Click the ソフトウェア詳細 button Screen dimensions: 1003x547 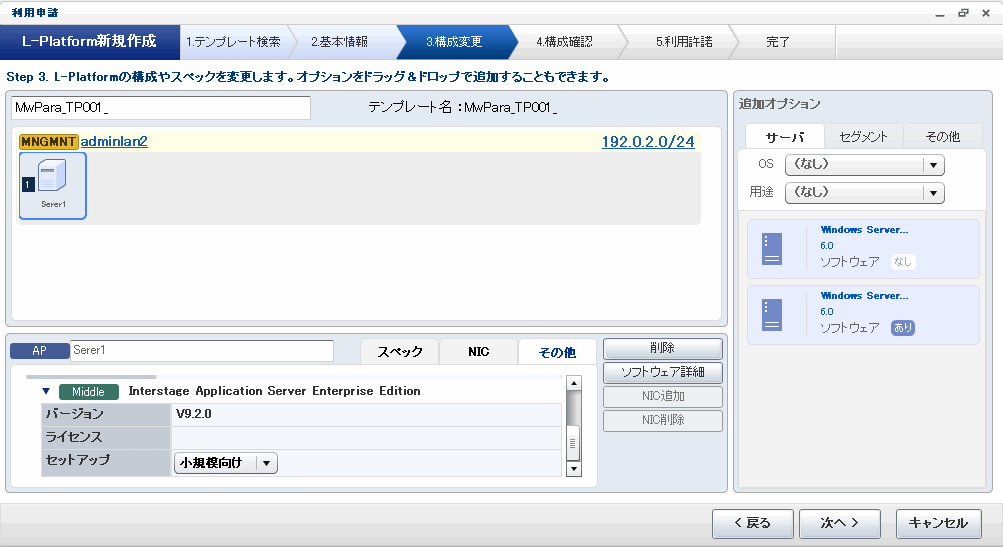[662, 373]
